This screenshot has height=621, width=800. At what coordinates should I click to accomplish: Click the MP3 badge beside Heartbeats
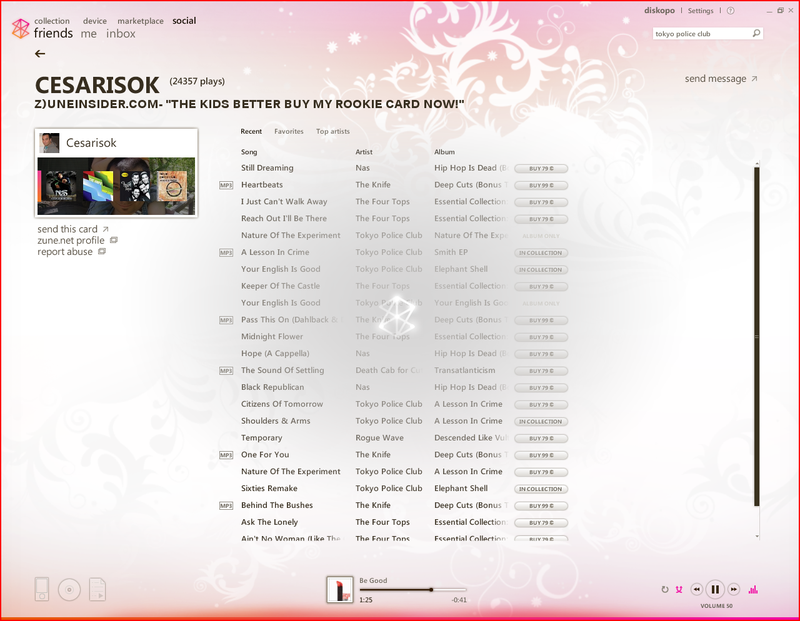[x=226, y=185]
